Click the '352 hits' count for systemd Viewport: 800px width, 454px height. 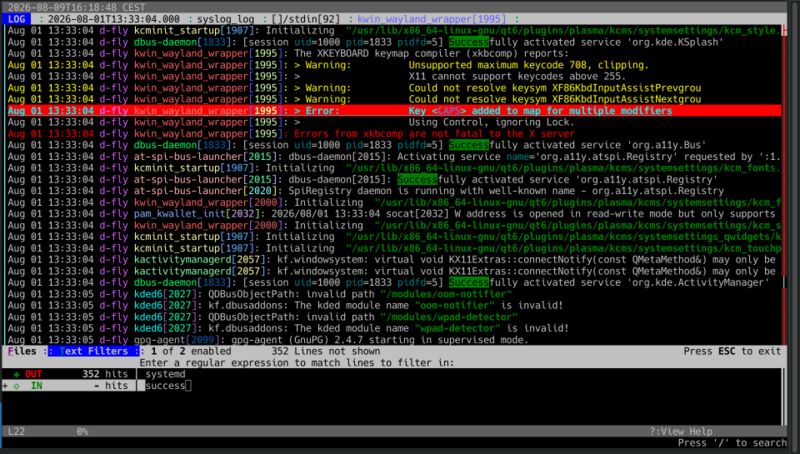105,374
